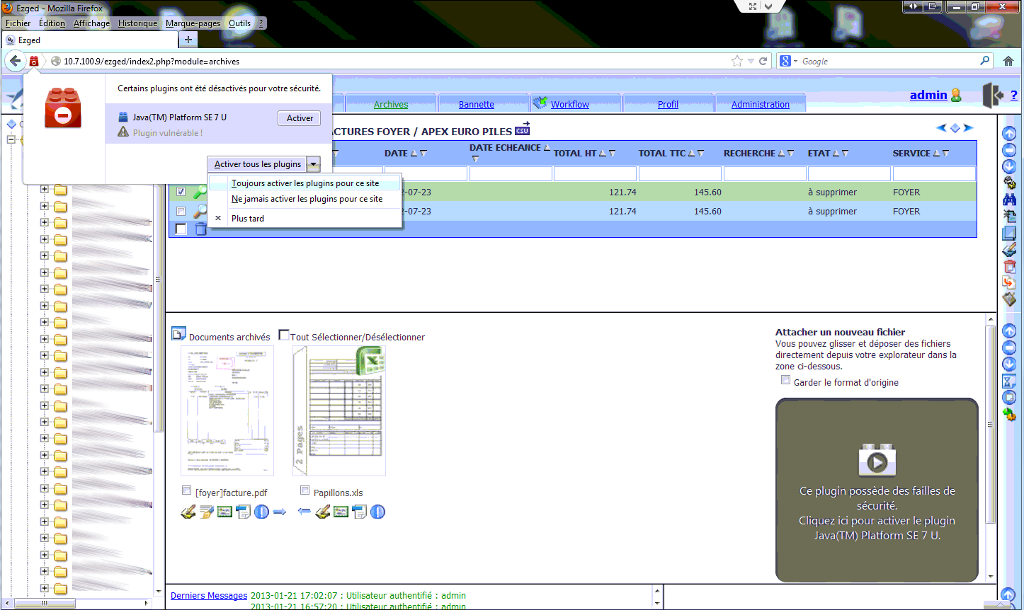Toggle the Tout Sélectionner/Désélectionner checkbox

(x=285, y=336)
